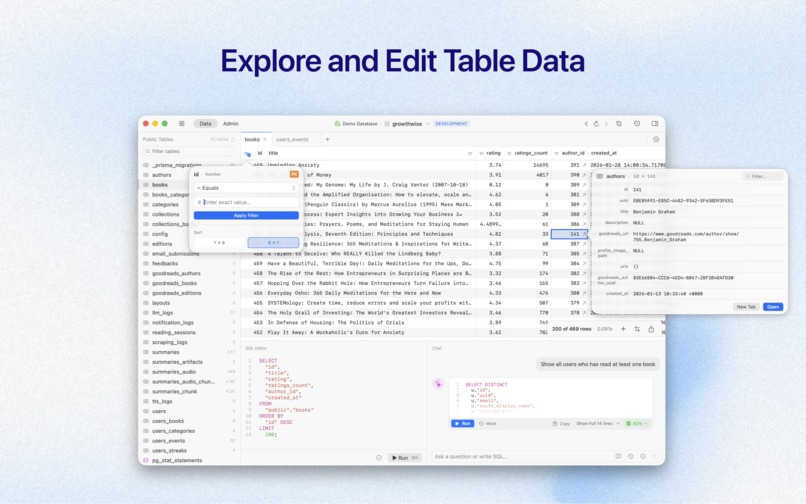Click the AI sparkle icon in Chat

coord(438,384)
